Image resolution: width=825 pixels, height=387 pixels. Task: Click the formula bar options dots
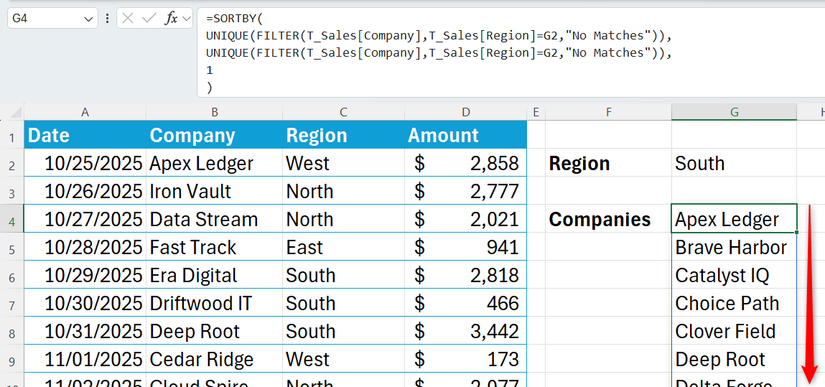pos(107,18)
